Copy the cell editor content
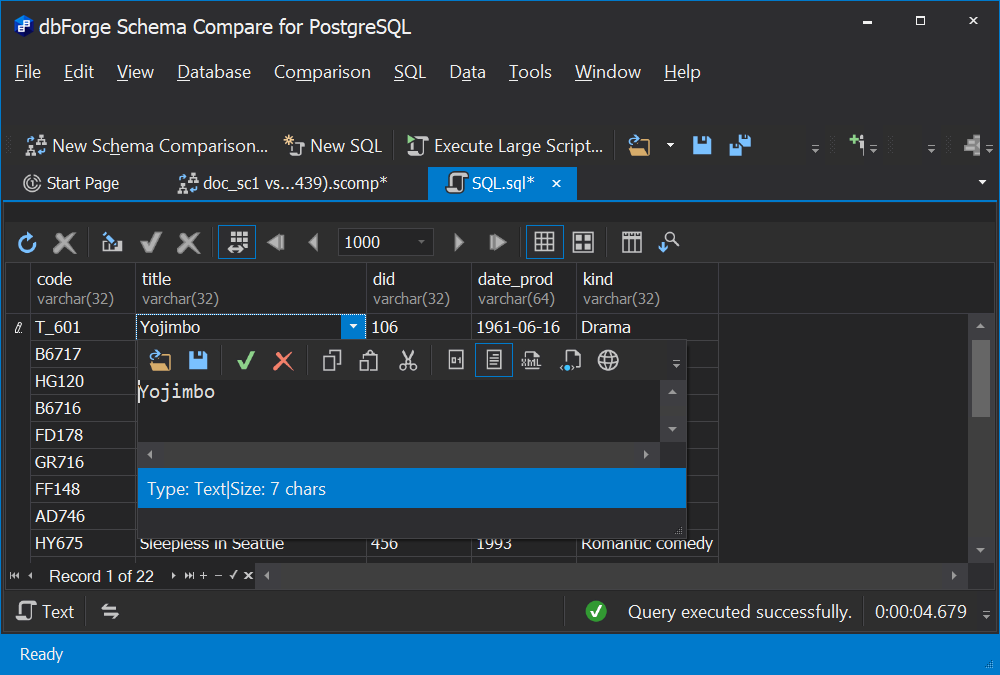This screenshot has width=1000, height=675. tap(332, 360)
